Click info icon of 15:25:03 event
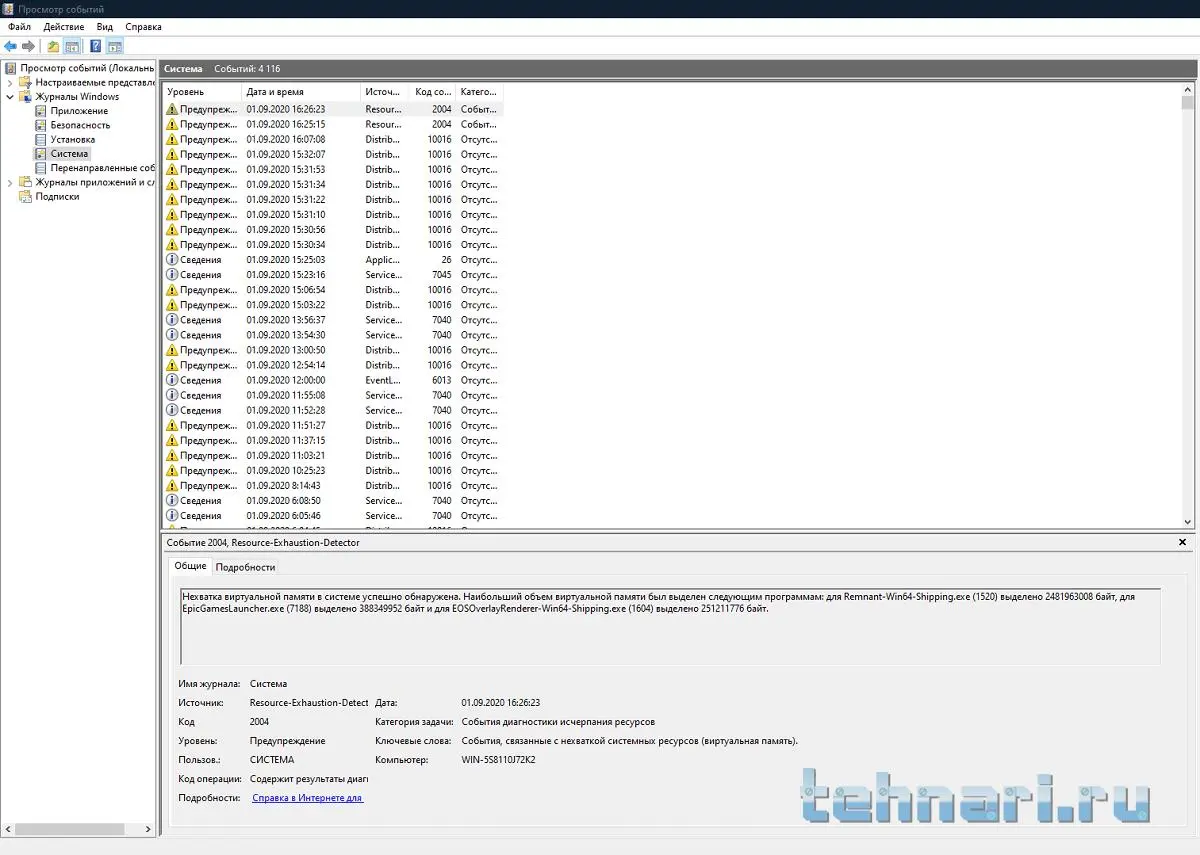1200x855 pixels. pos(172,260)
